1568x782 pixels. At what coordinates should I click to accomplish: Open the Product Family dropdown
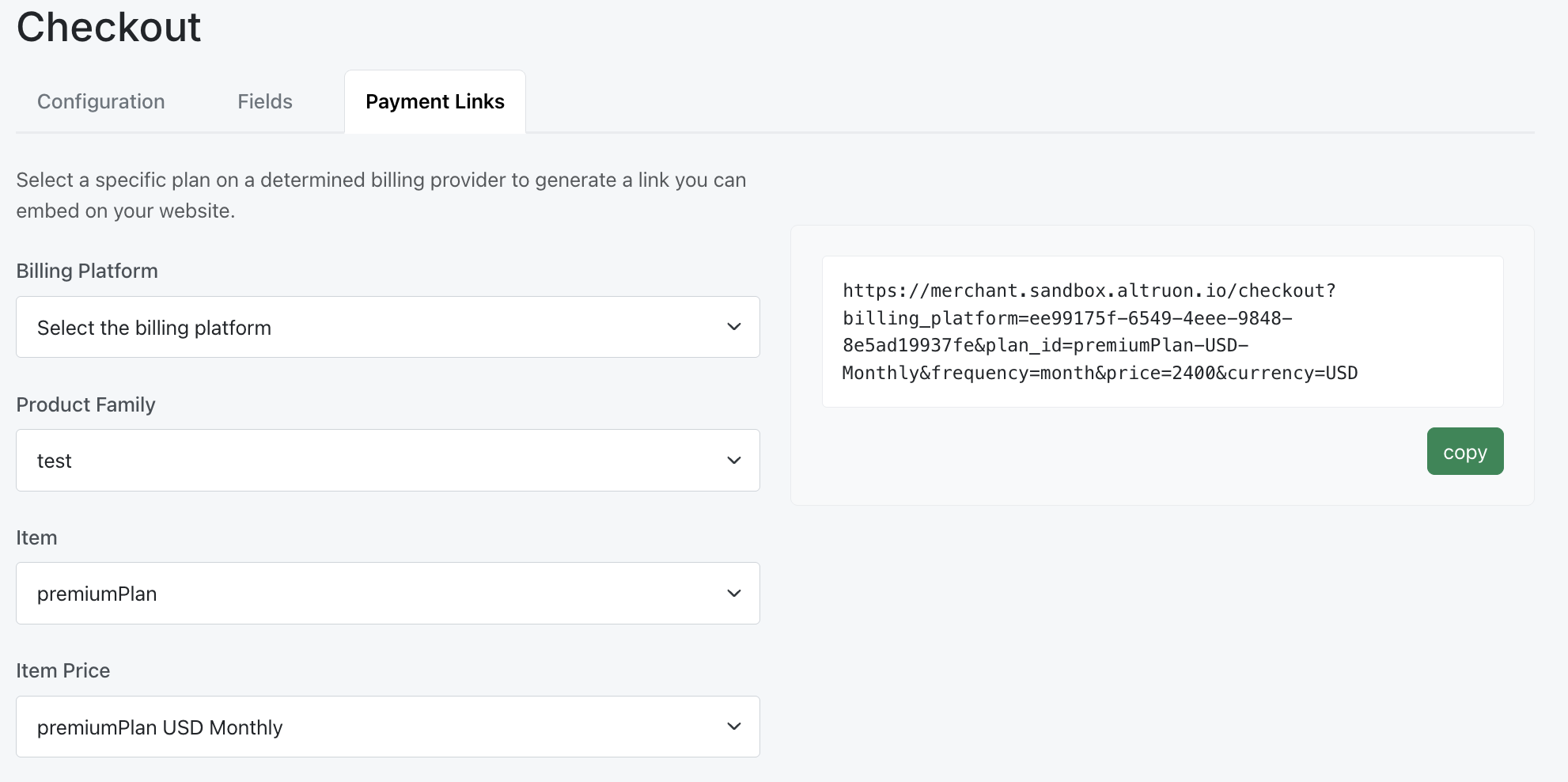(388, 460)
